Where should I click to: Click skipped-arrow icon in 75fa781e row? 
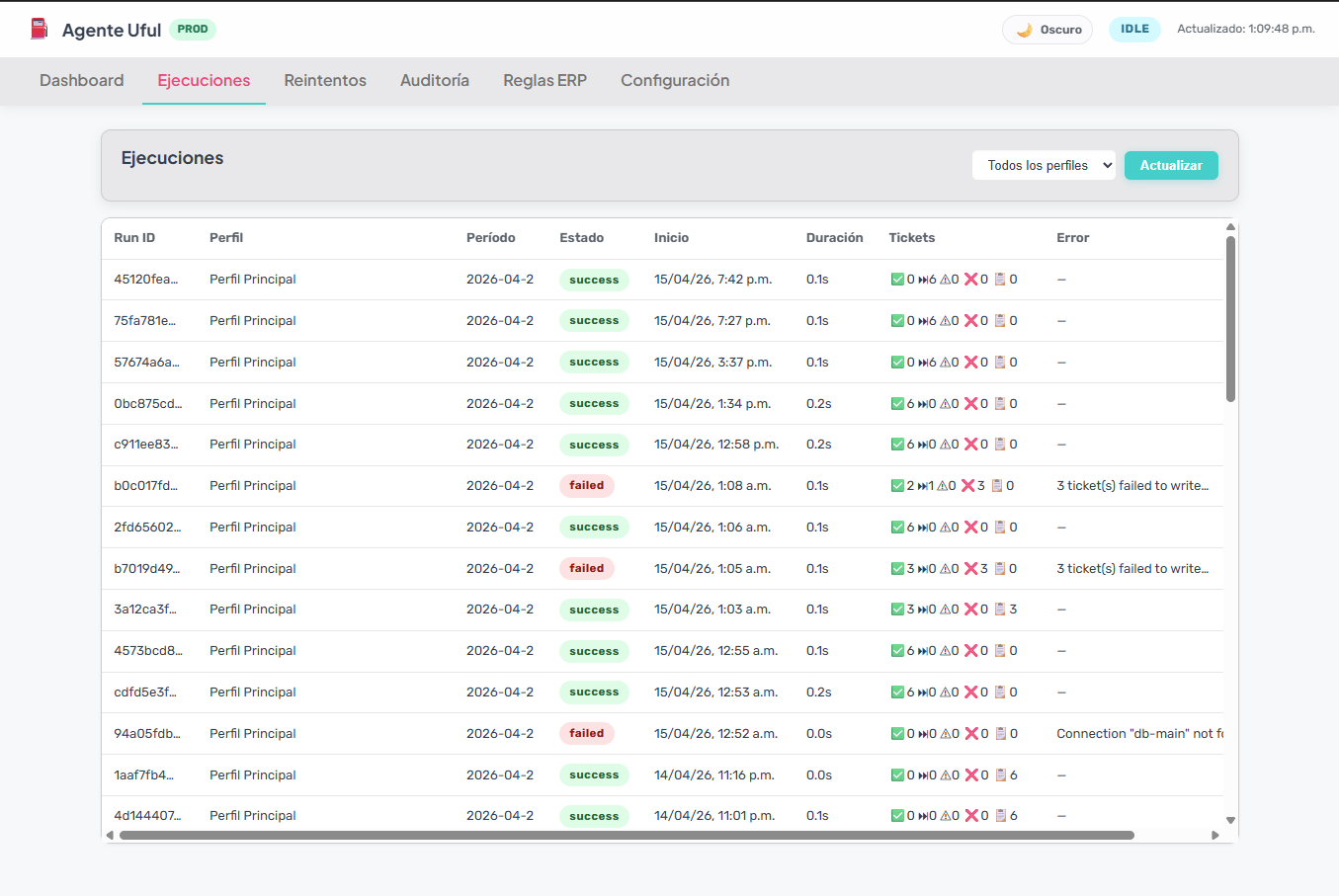[x=923, y=321]
